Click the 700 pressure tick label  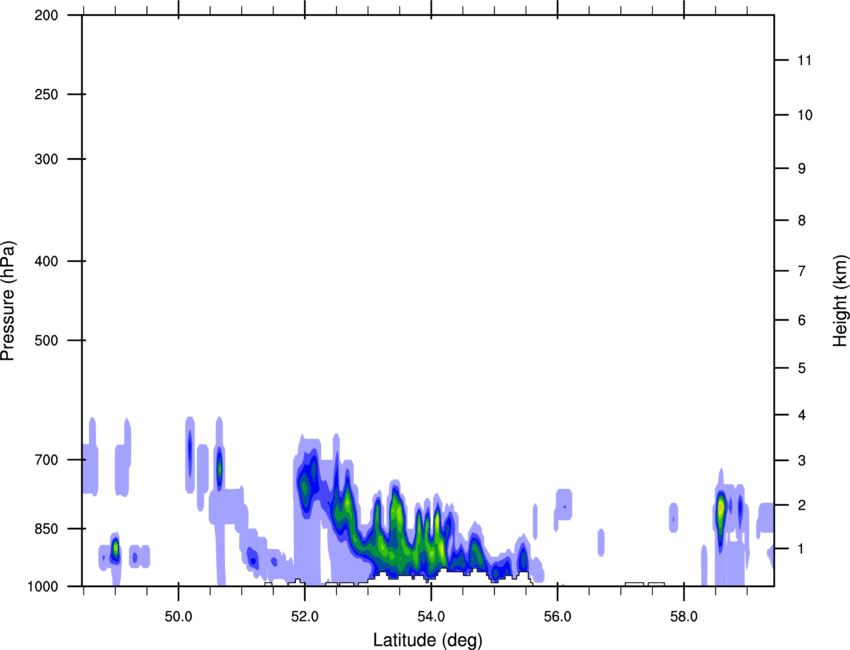[x=46, y=460]
